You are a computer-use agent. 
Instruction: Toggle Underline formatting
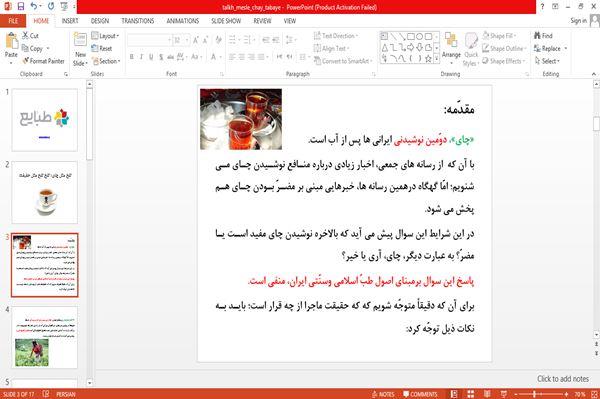click(151, 57)
